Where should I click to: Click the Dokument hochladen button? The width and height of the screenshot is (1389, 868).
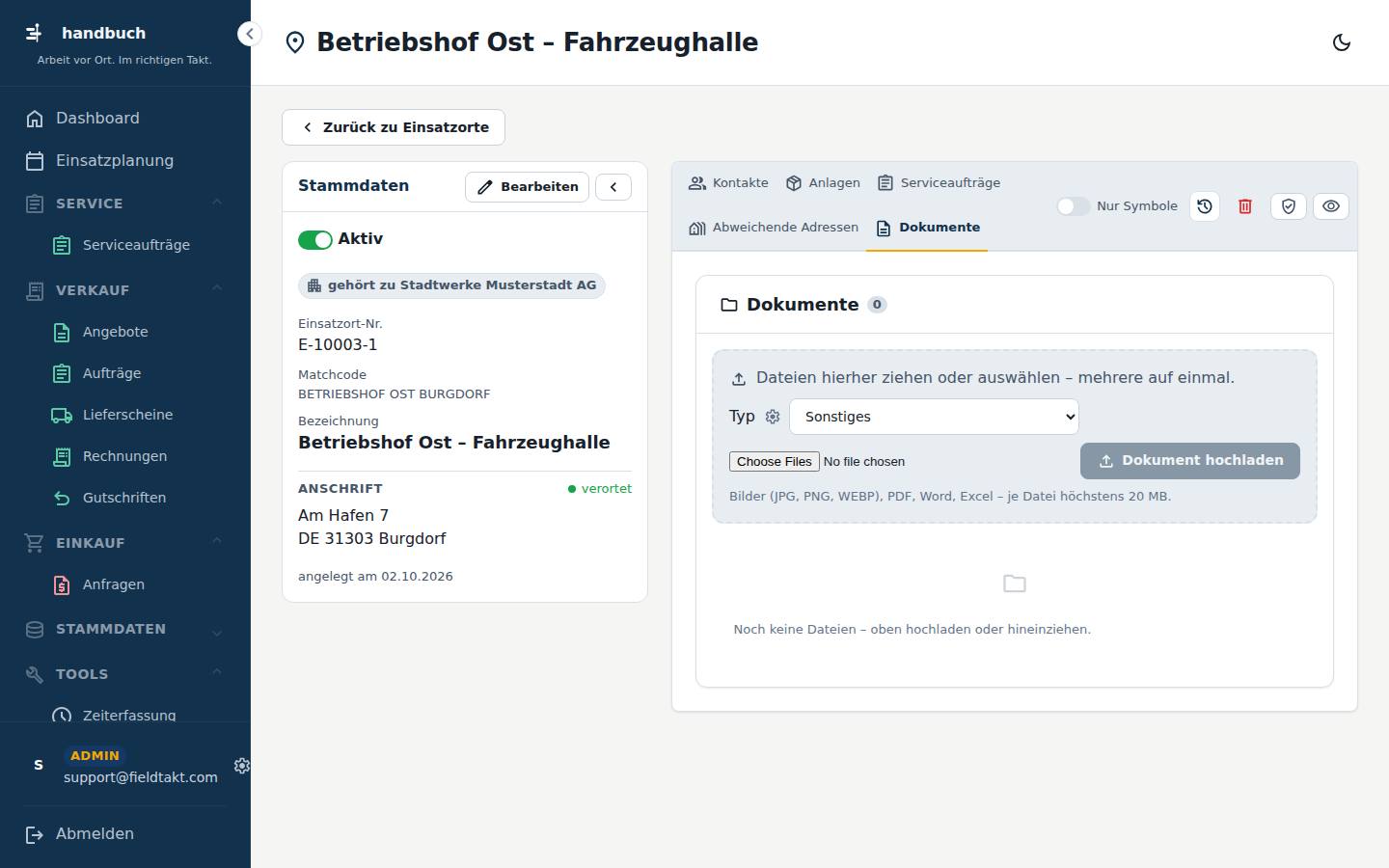[x=1190, y=461]
